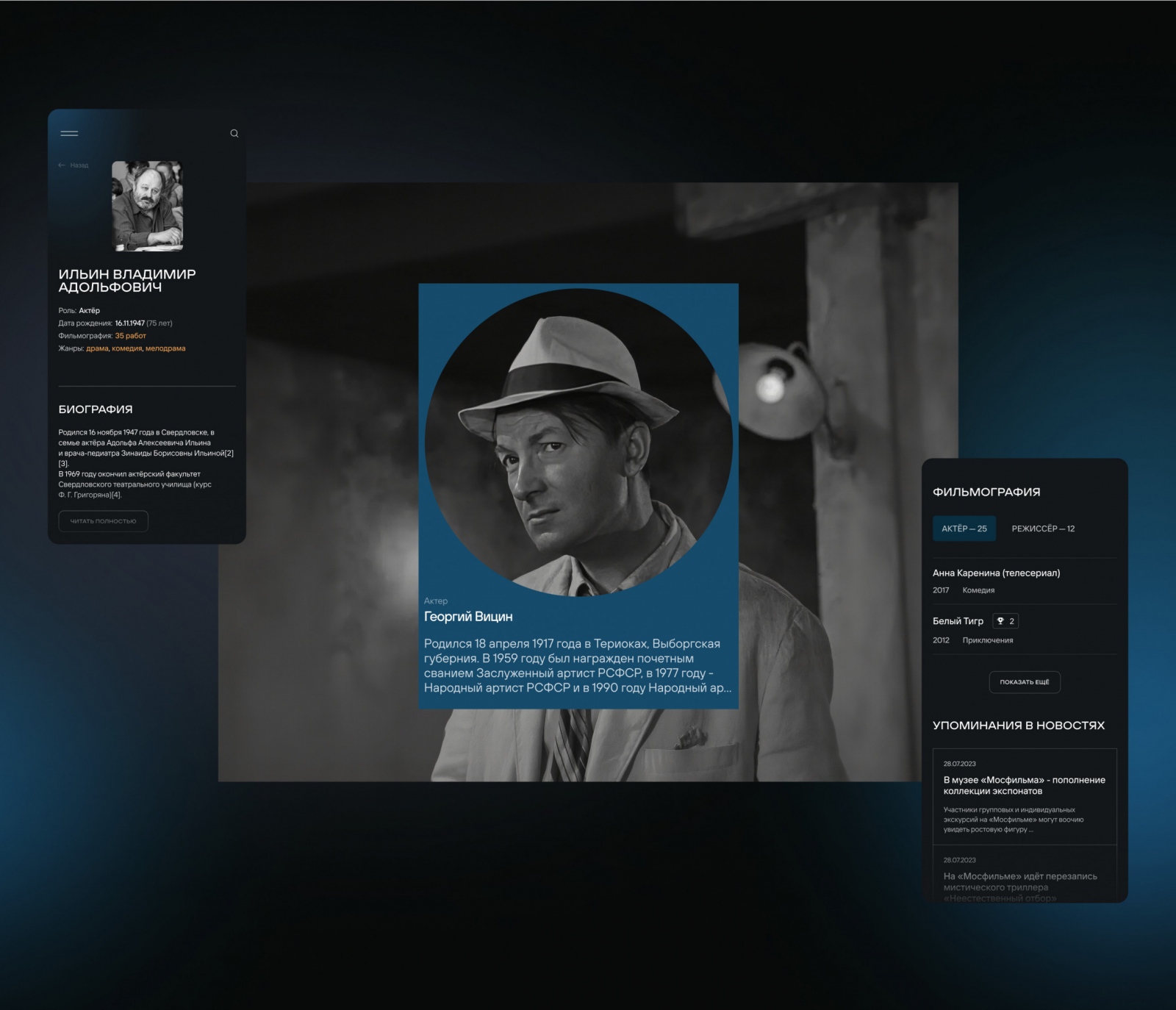Open the film Анна Каренина (телесериал)

pos(997,573)
